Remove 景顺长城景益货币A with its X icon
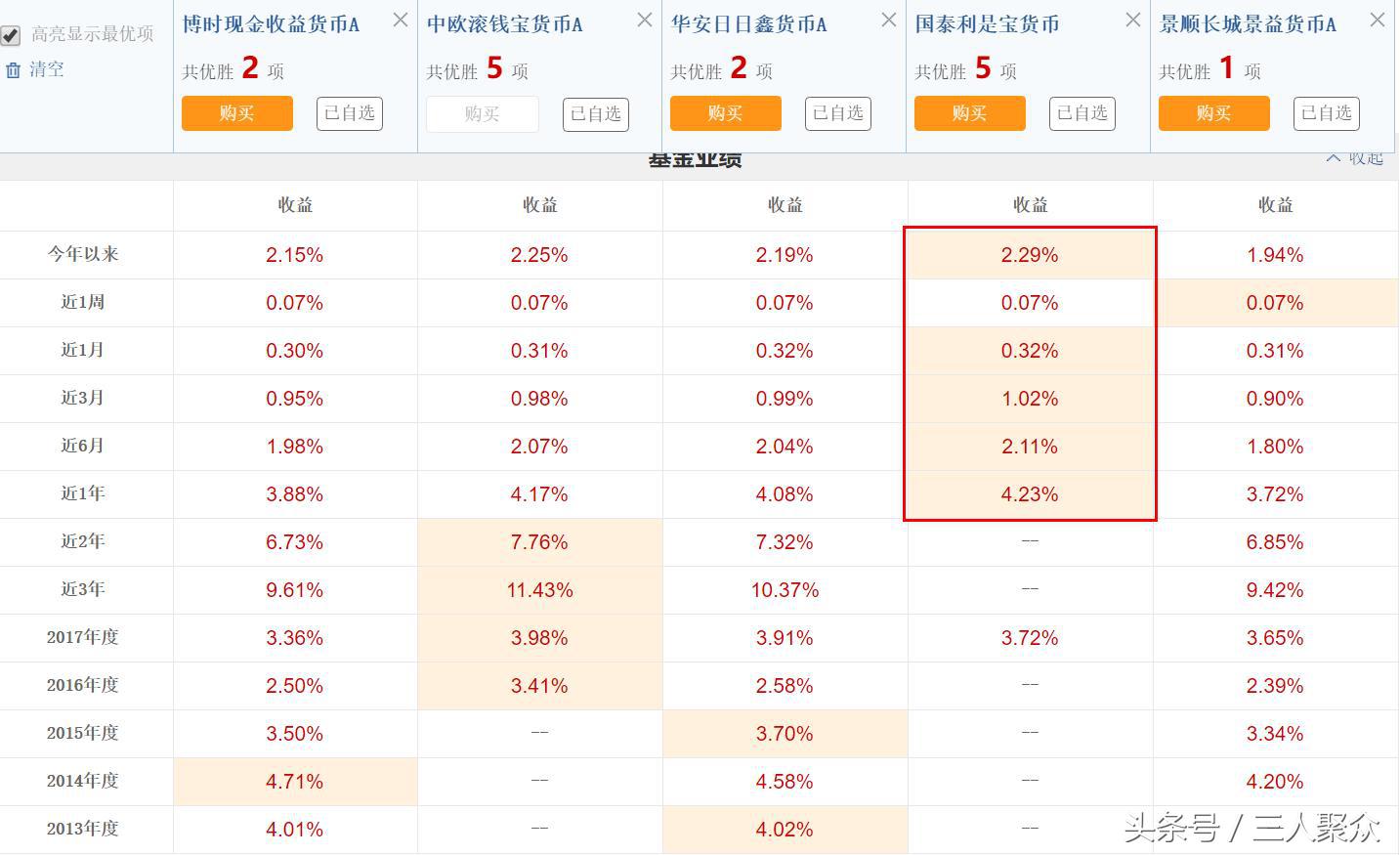Image resolution: width=1400 pixels, height=855 pixels. [1378, 20]
